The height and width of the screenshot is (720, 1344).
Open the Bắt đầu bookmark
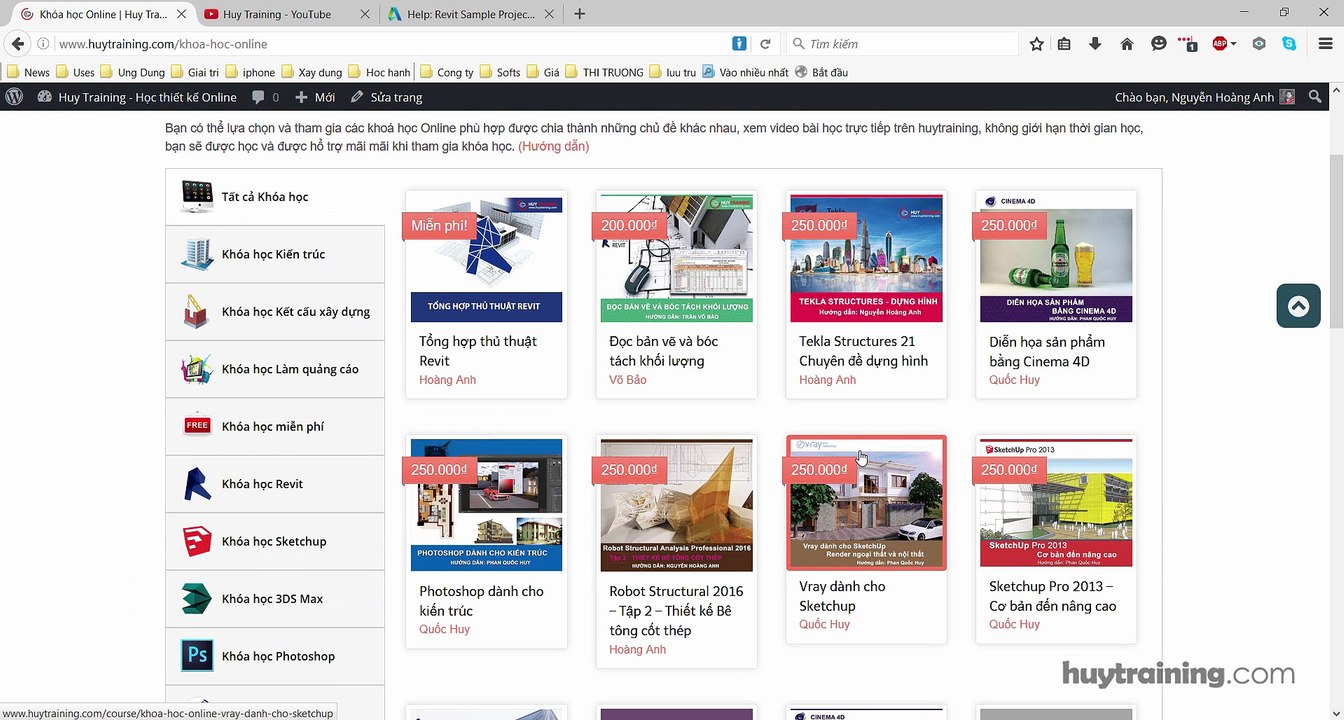(x=821, y=72)
